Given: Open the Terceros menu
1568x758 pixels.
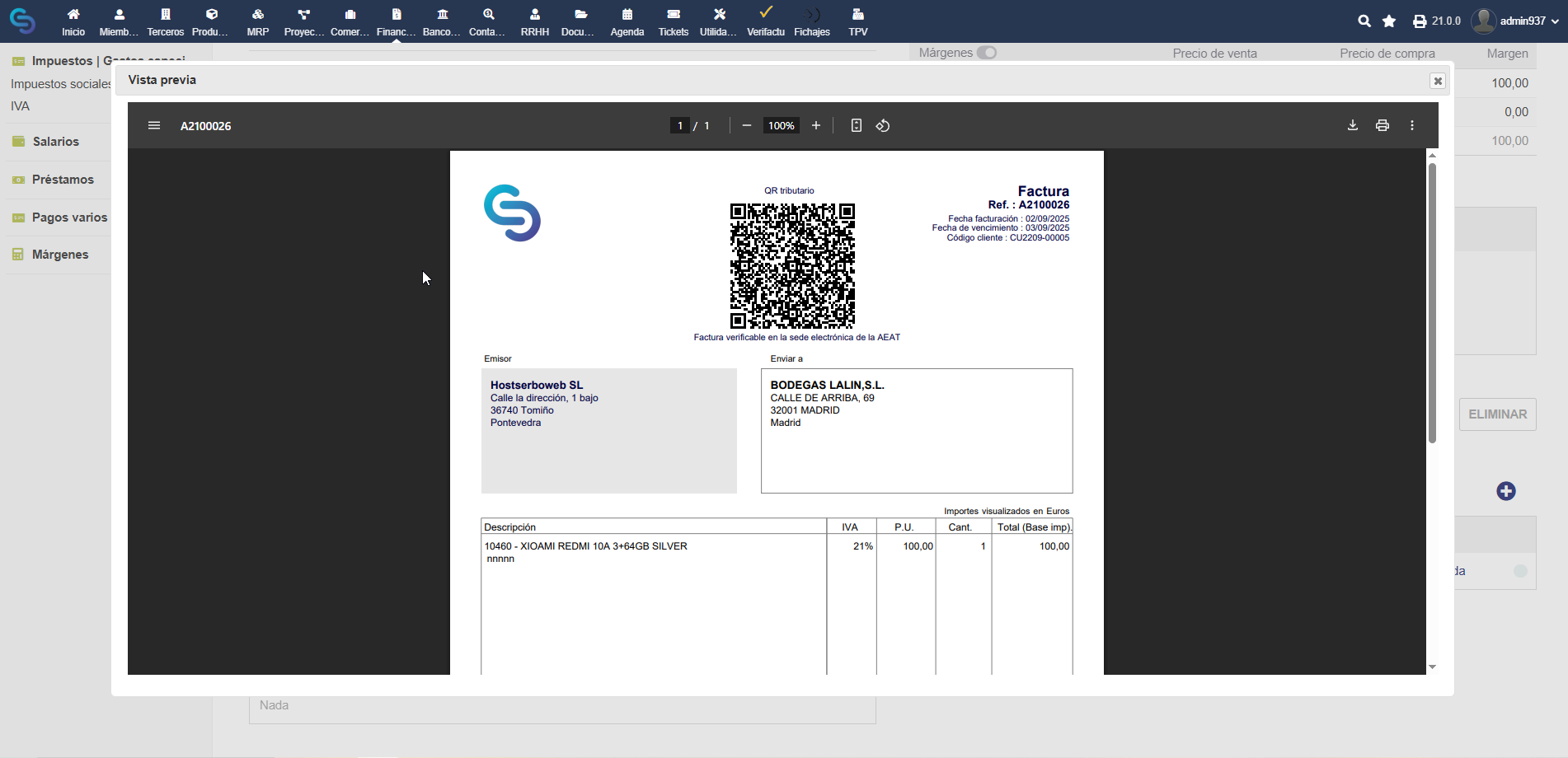Looking at the screenshot, I should point(166,21).
